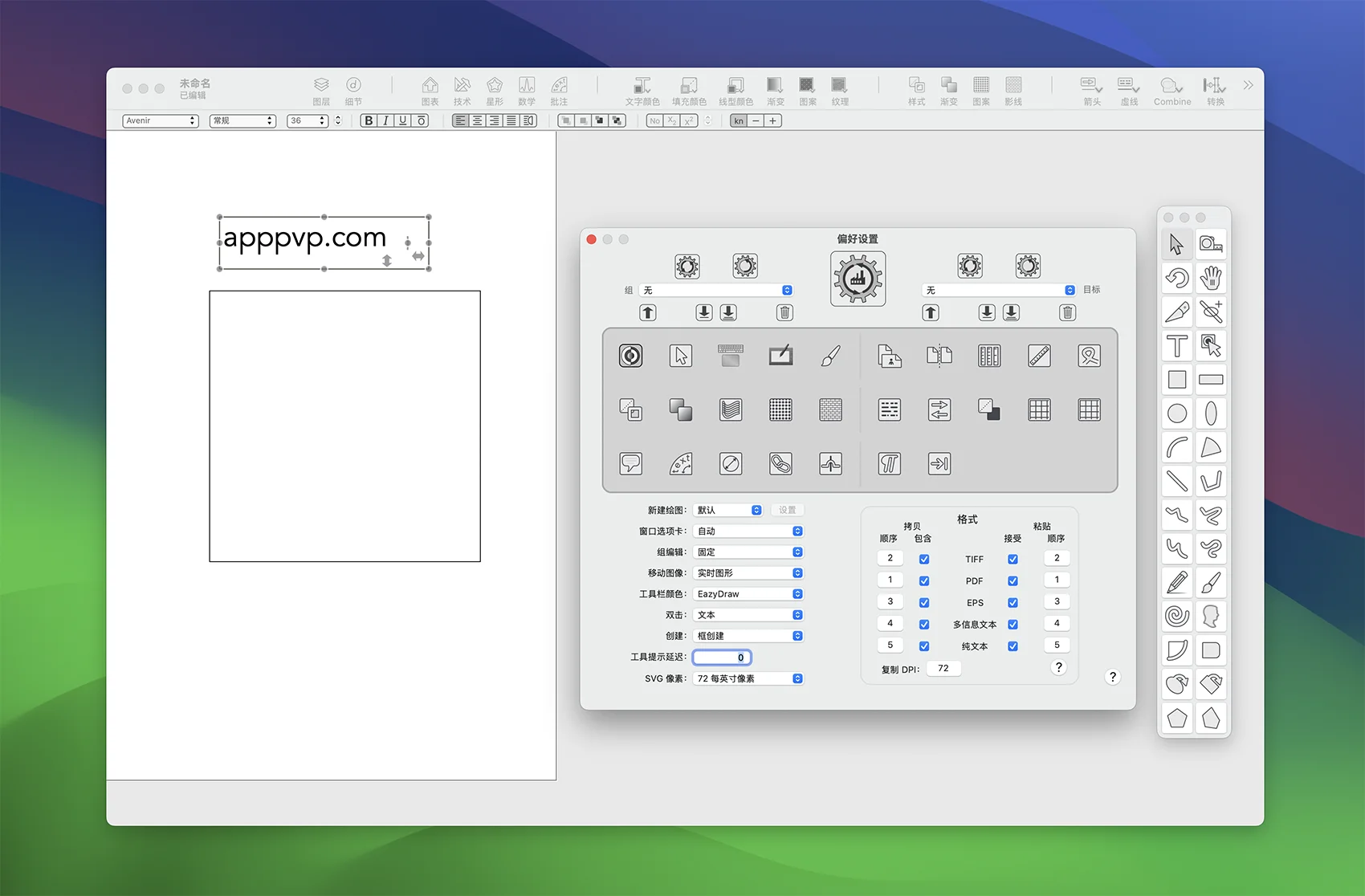1365x896 pixels.
Task: Toggle Bold (B) text formatting
Action: click(369, 120)
